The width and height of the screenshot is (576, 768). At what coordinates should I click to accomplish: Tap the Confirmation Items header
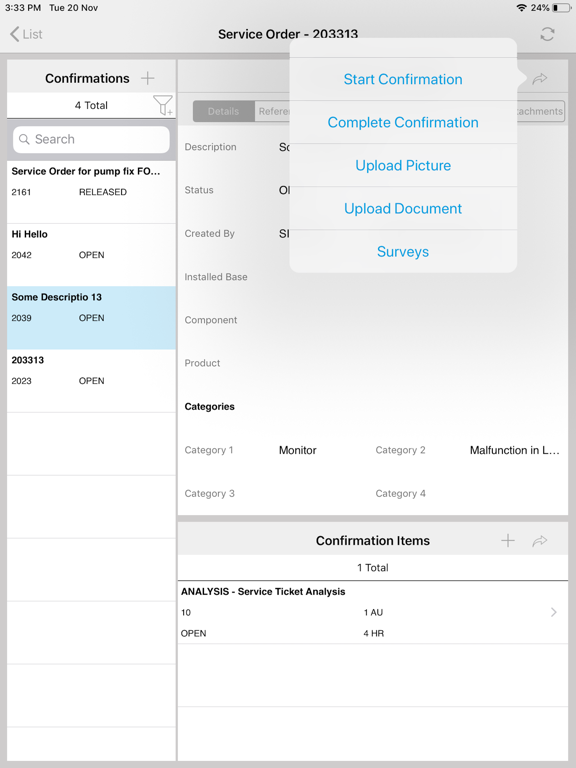(373, 541)
